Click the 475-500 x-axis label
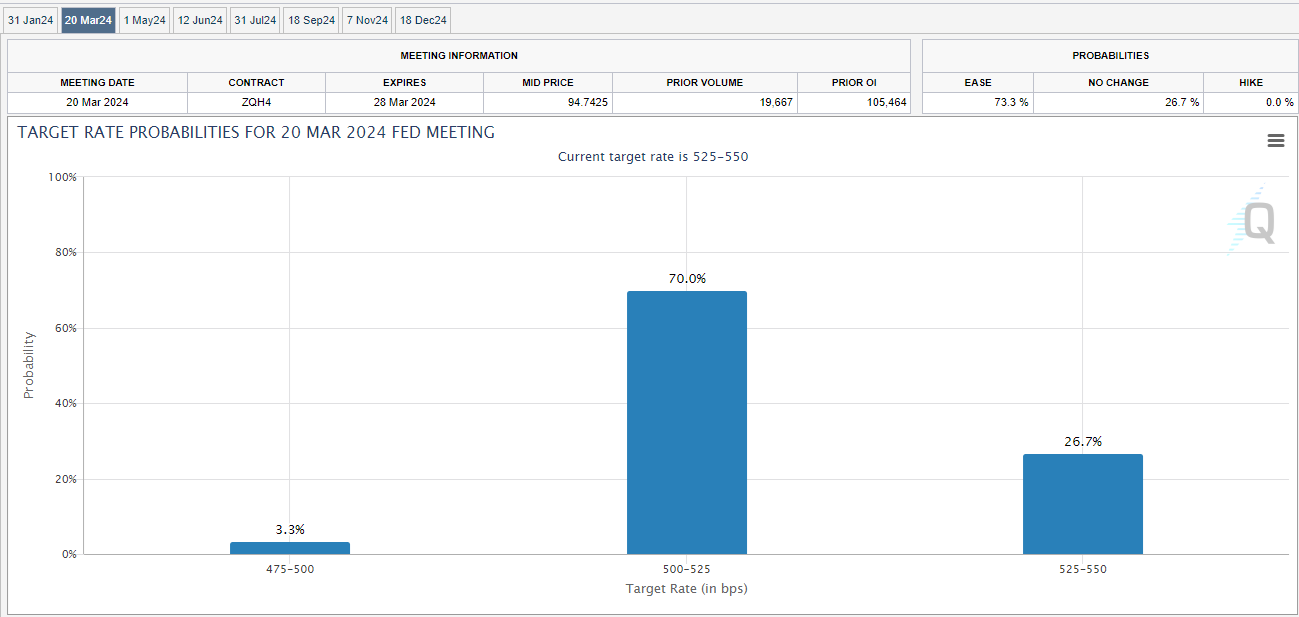The width and height of the screenshot is (1299, 617). coord(290,569)
